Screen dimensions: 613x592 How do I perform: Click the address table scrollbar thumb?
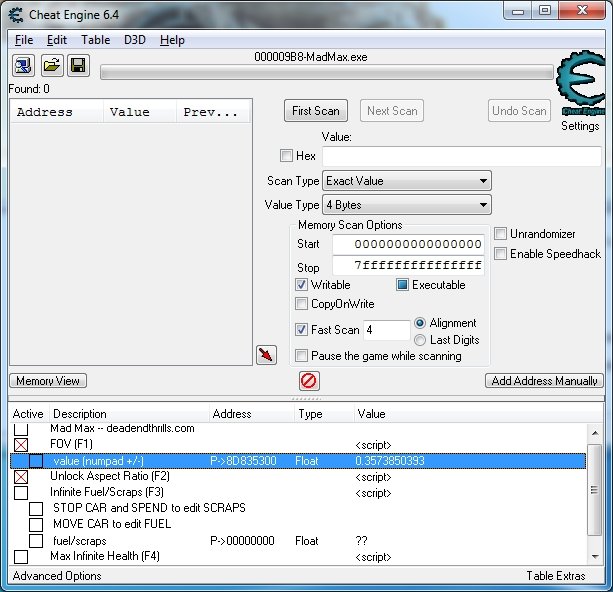[x=594, y=490]
